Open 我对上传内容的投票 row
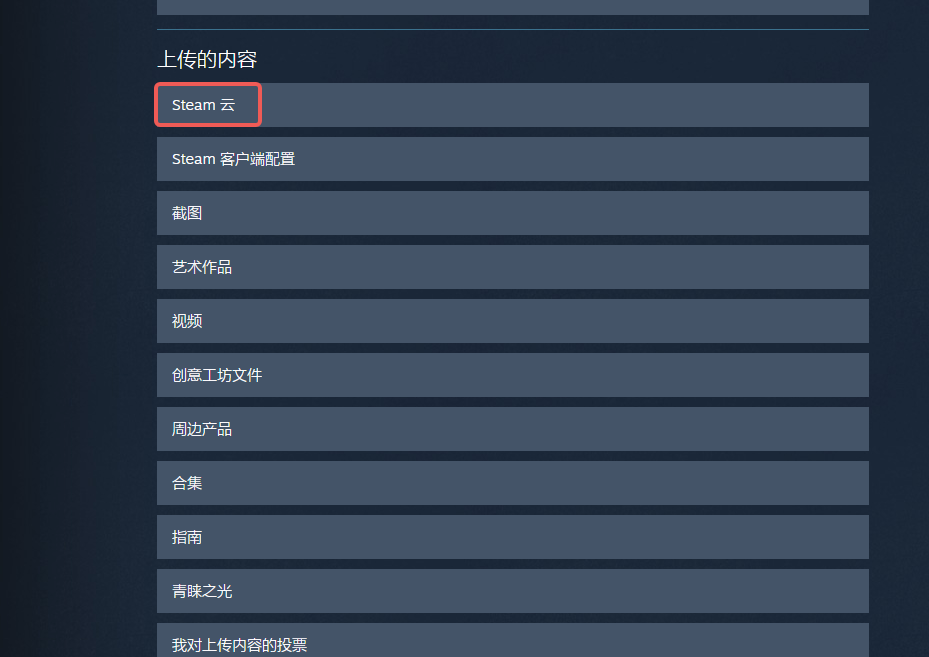Image resolution: width=929 pixels, height=657 pixels. tap(512, 640)
